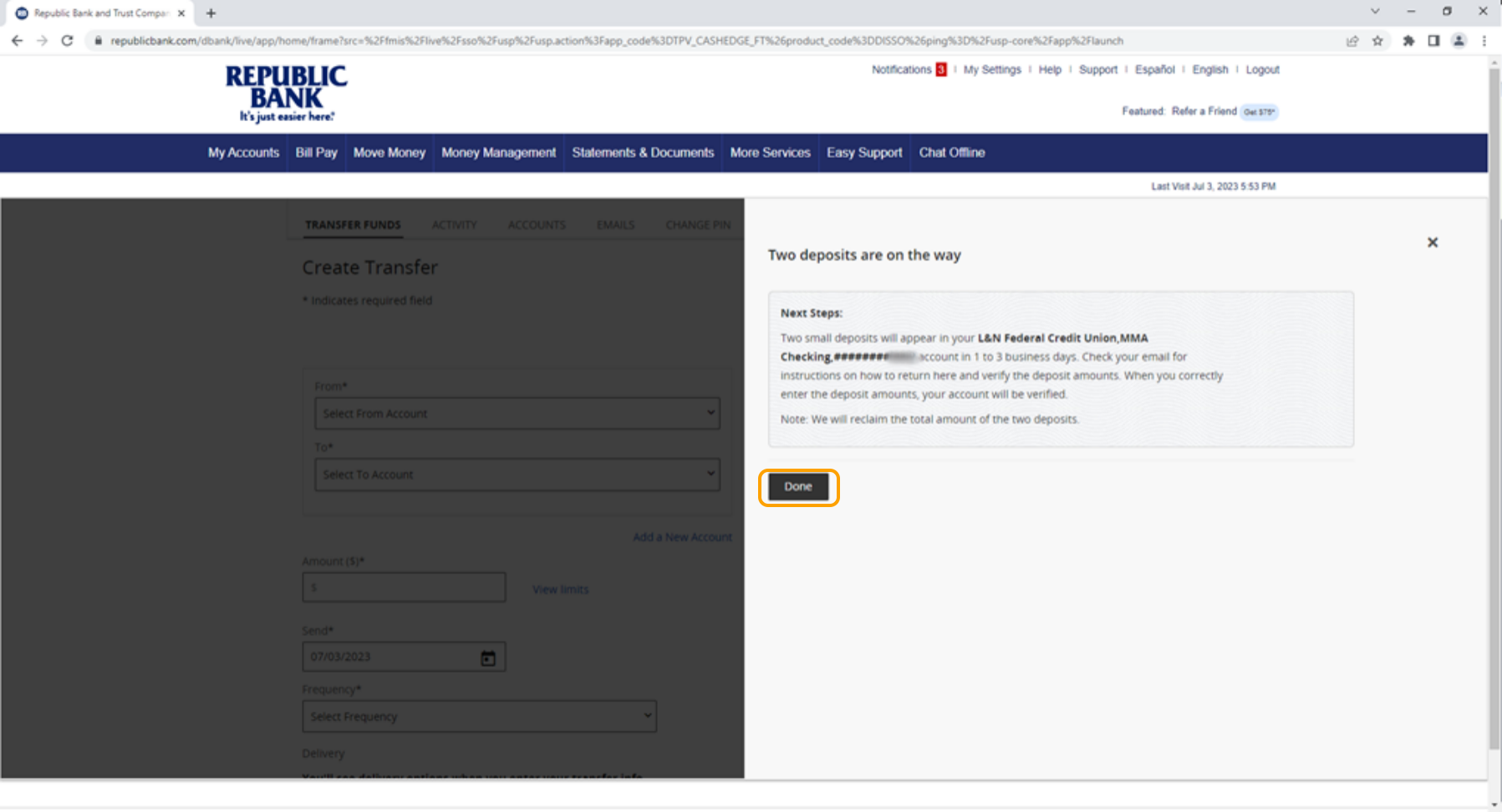
Task: Open Statements & Documents menu
Action: pos(643,153)
